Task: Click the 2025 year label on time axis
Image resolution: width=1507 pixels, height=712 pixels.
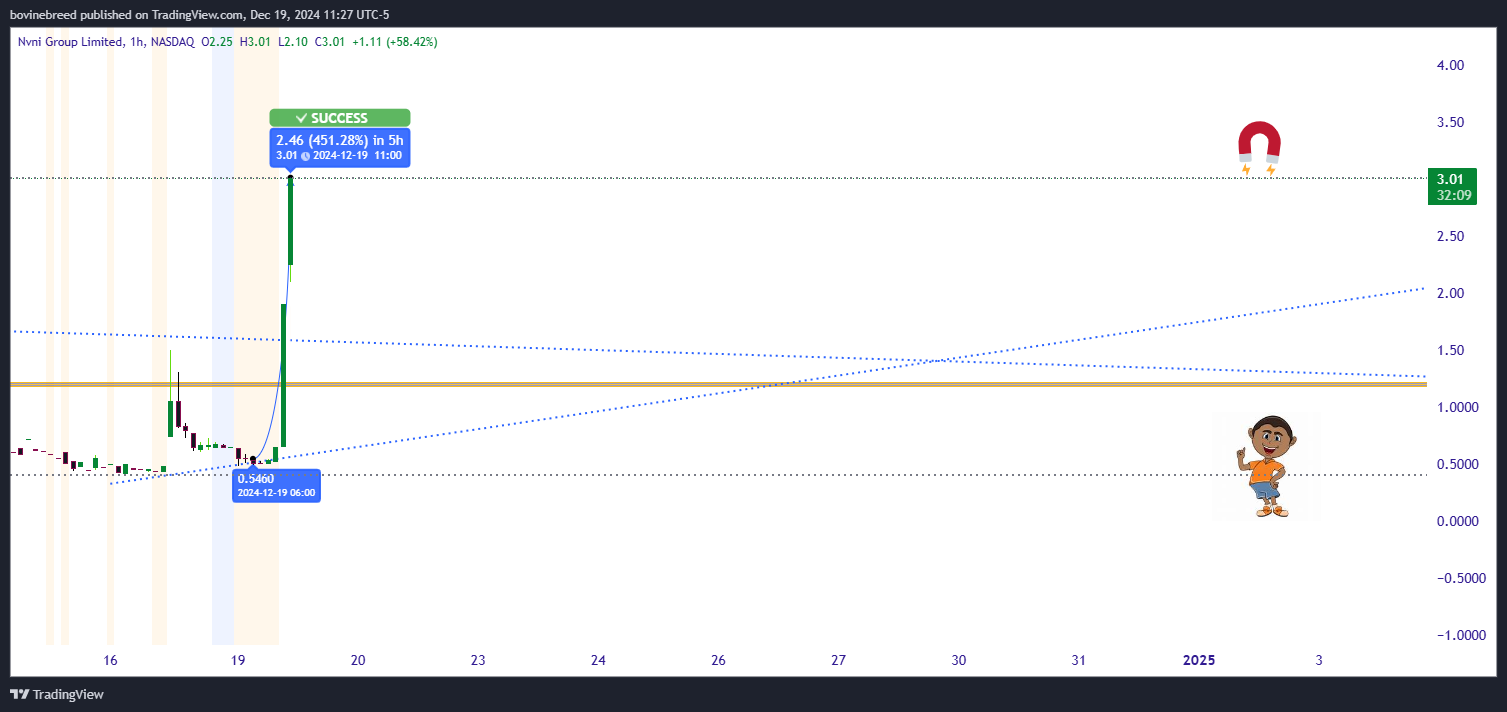Action: click(1199, 660)
